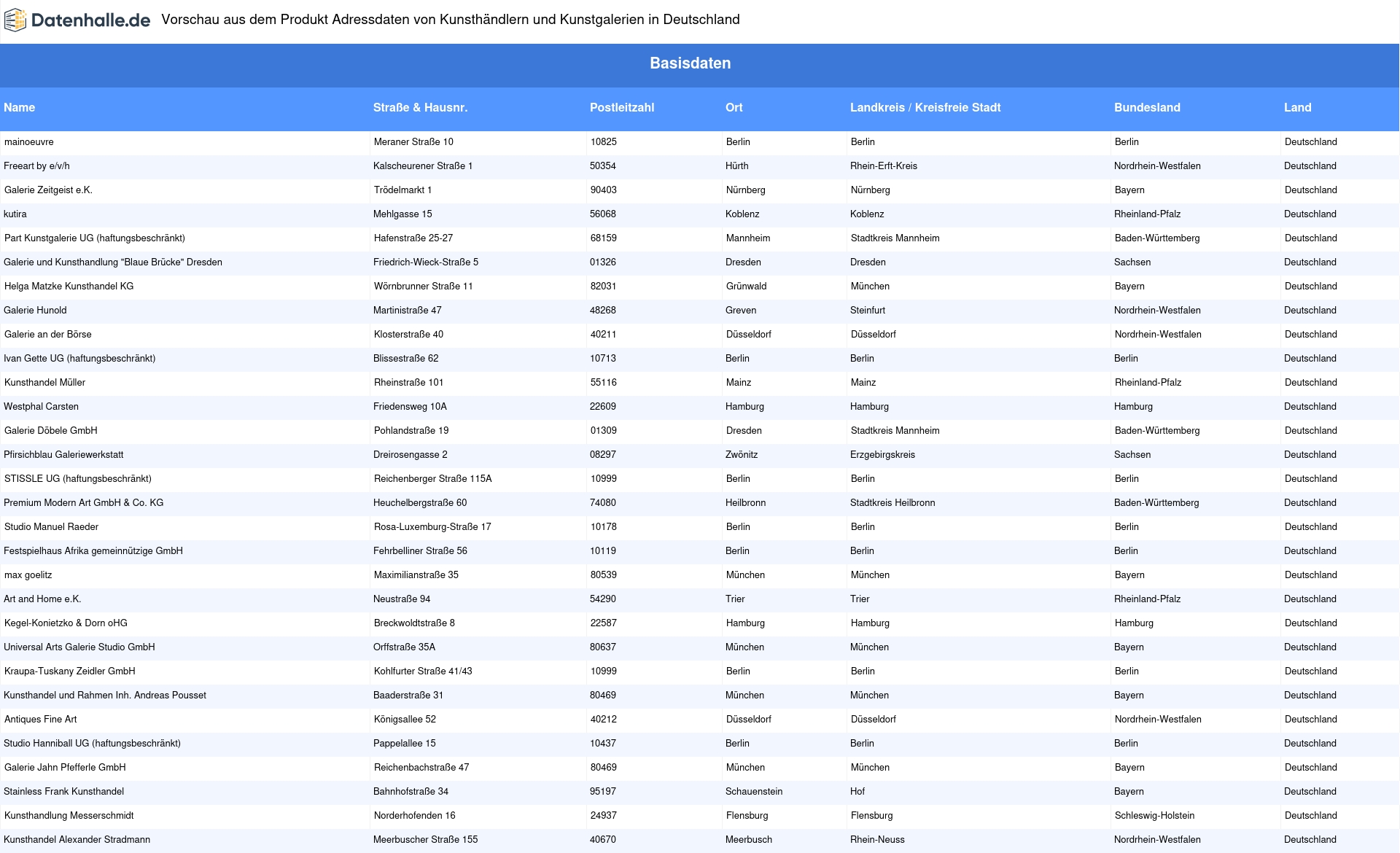
Task: Click the postal code 56068
Action: tap(603, 214)
